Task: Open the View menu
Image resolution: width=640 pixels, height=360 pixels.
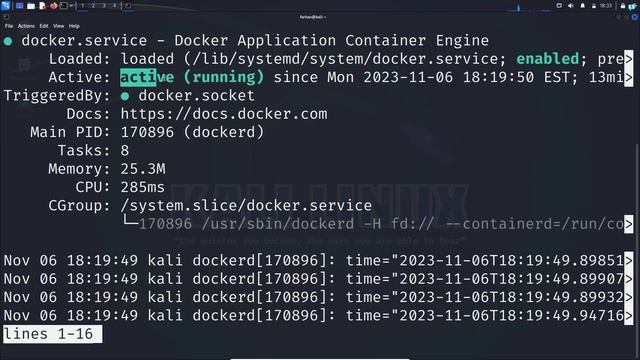Action: [x=58, y=26]
